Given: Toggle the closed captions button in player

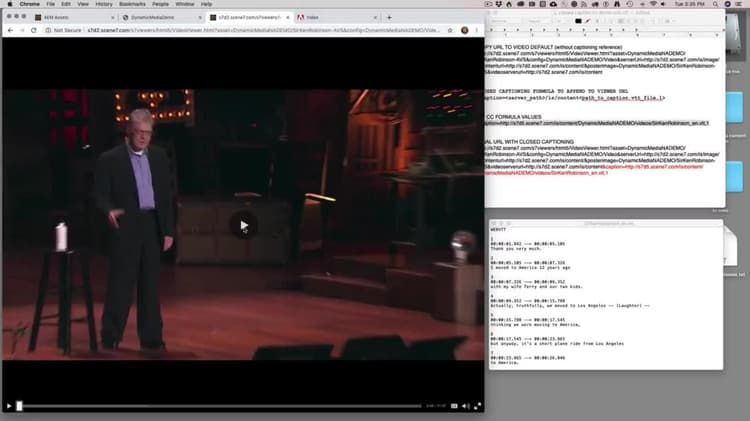Looking at the screenshot, I should (454, 406).
